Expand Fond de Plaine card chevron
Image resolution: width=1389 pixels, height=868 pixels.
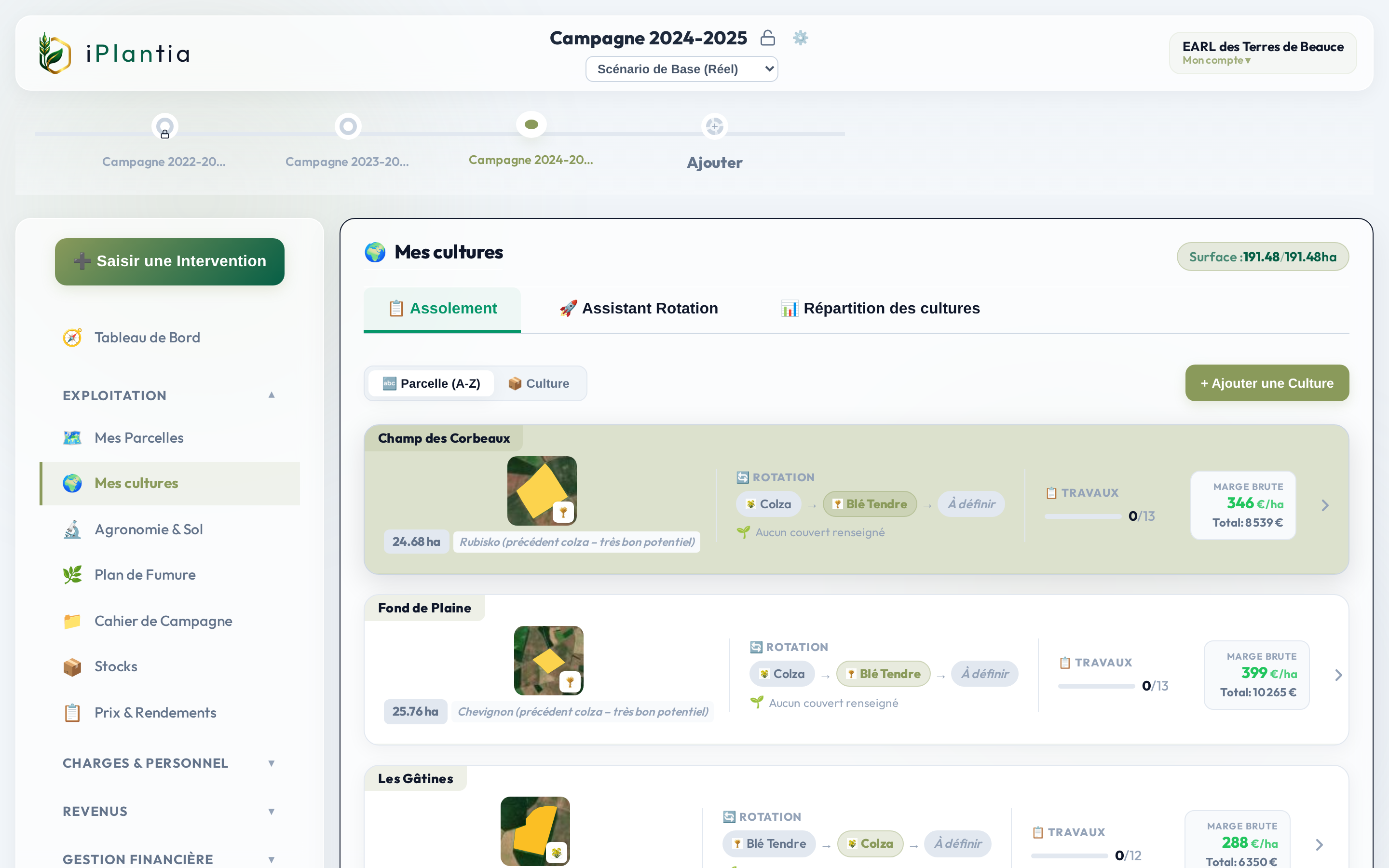(1338, 675)
